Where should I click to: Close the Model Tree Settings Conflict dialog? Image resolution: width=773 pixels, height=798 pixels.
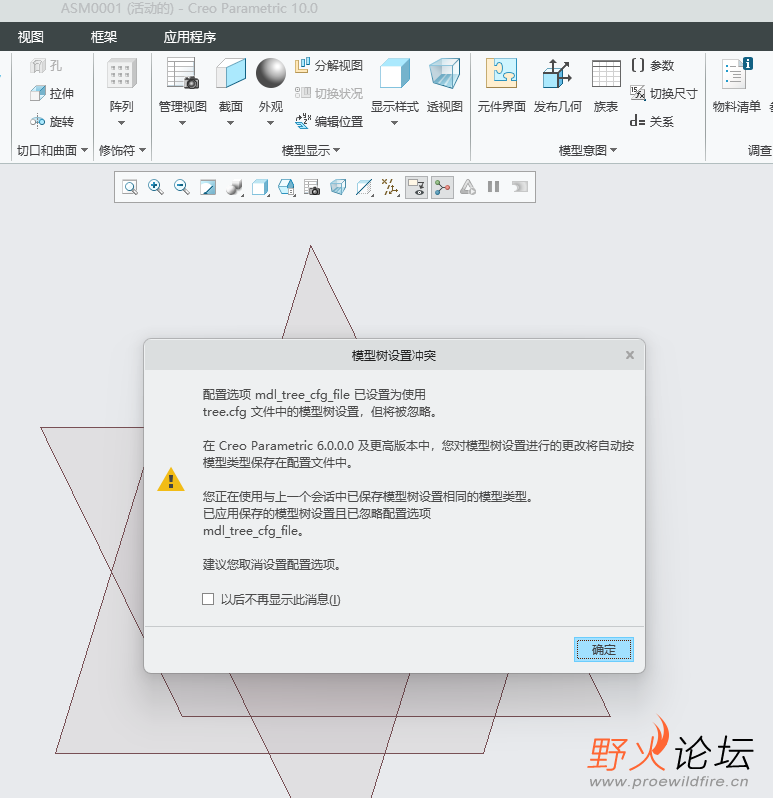coord(629,355)
